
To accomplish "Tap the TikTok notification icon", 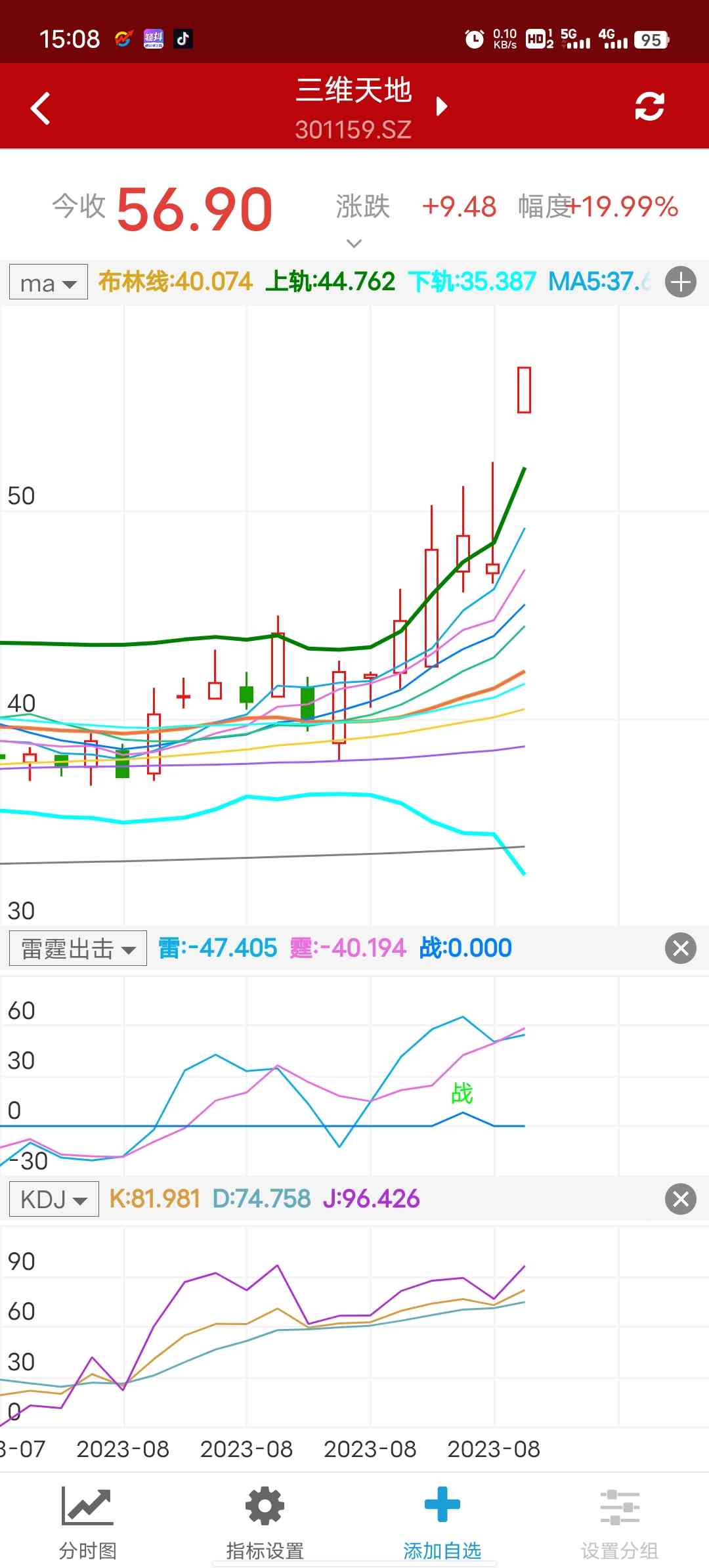I will tap(183, 39).
